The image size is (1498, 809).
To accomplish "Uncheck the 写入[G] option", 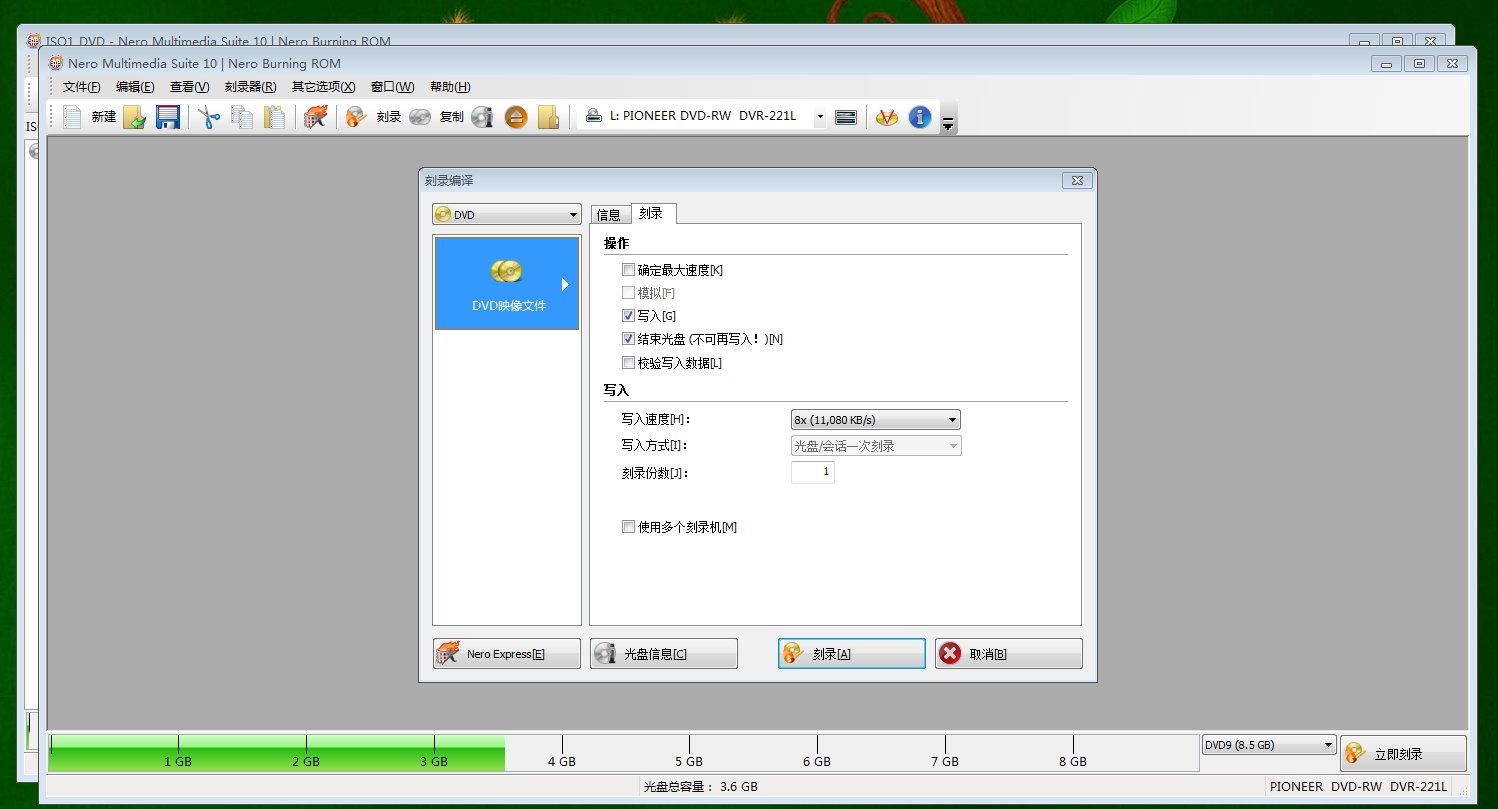I will tap(629, 315).
